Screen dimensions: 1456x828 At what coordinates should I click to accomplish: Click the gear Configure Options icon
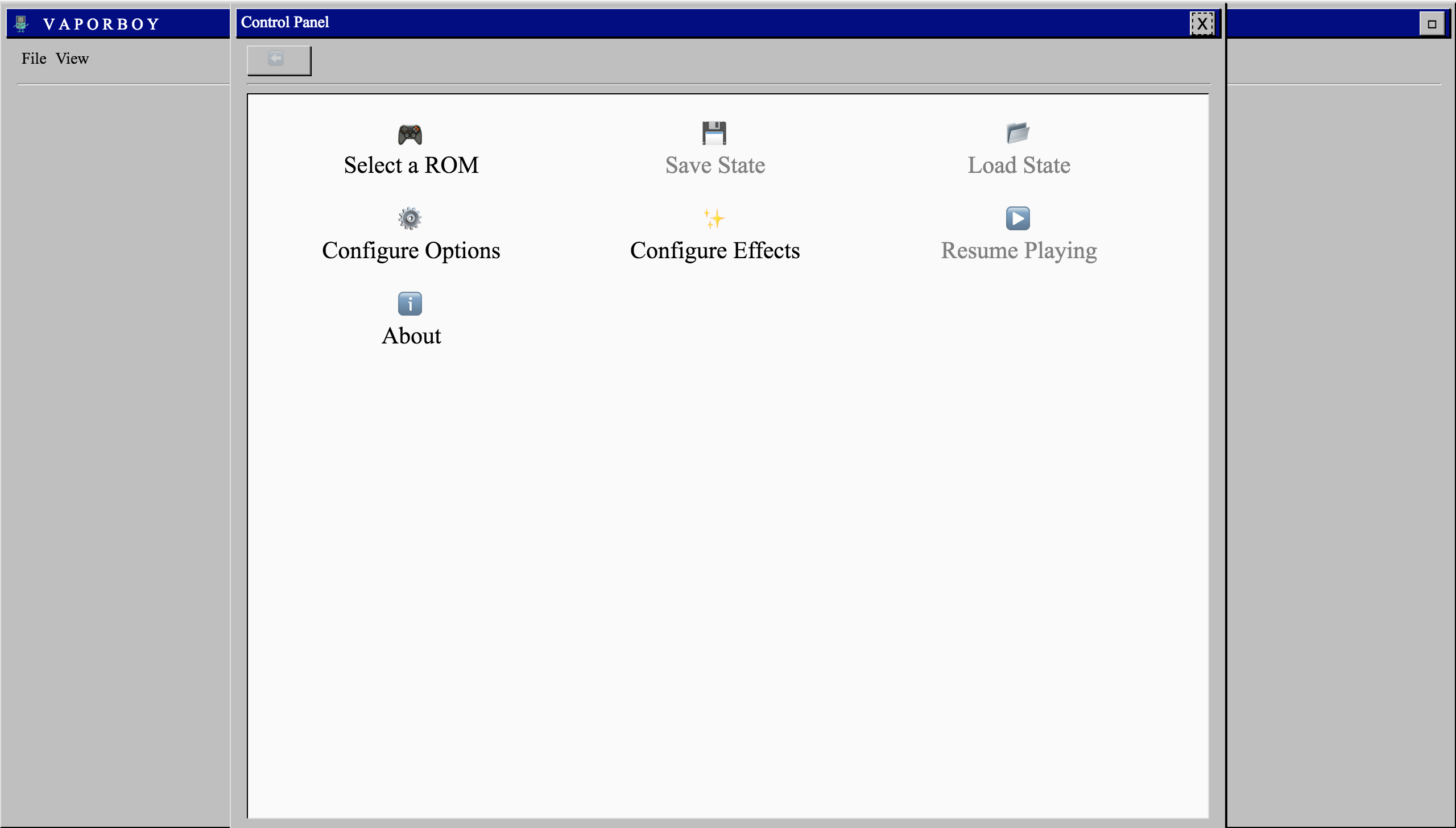coord(409,218)
